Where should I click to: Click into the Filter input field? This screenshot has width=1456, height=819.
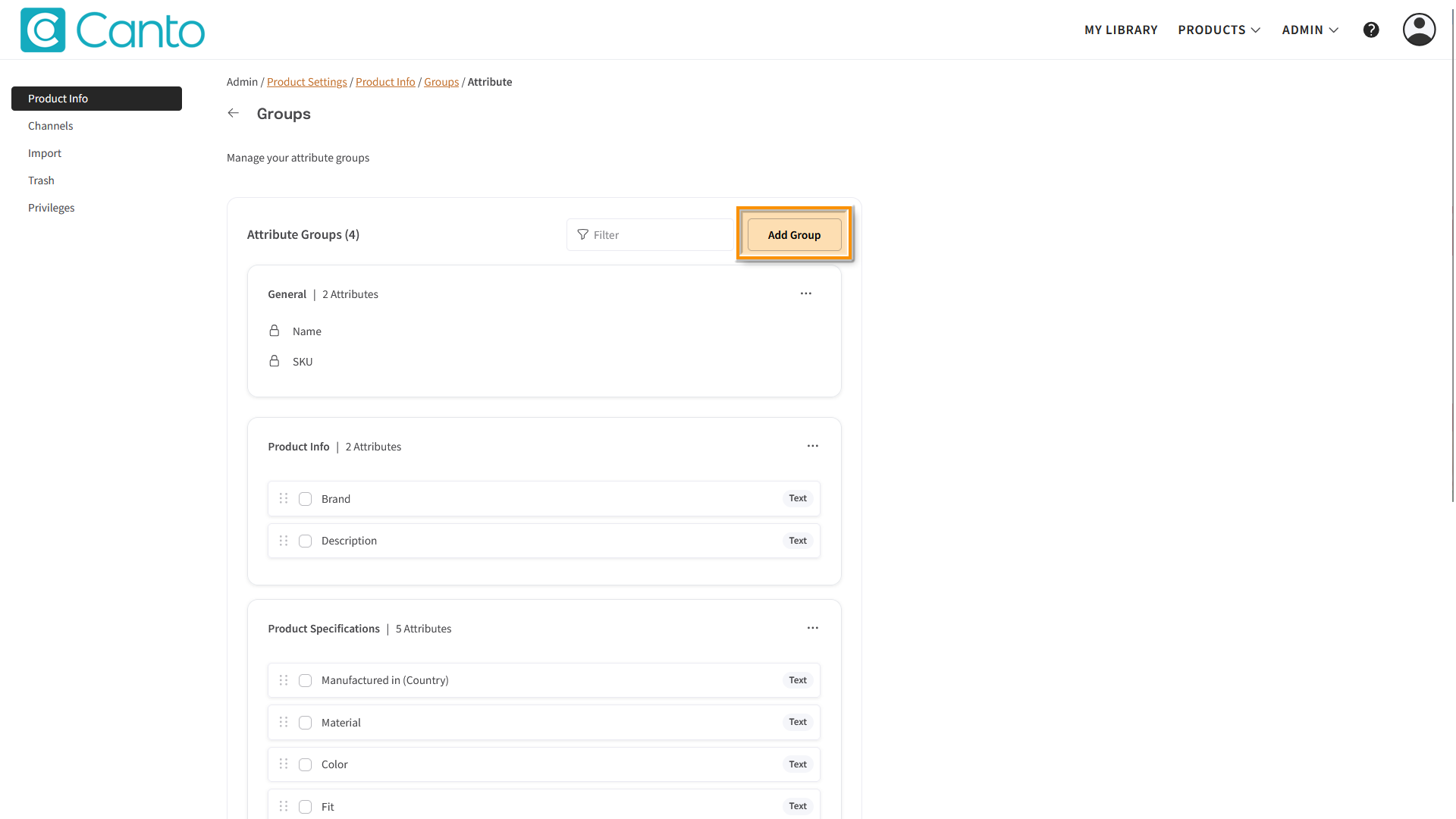pyautogui.click(x=650, y=234)
